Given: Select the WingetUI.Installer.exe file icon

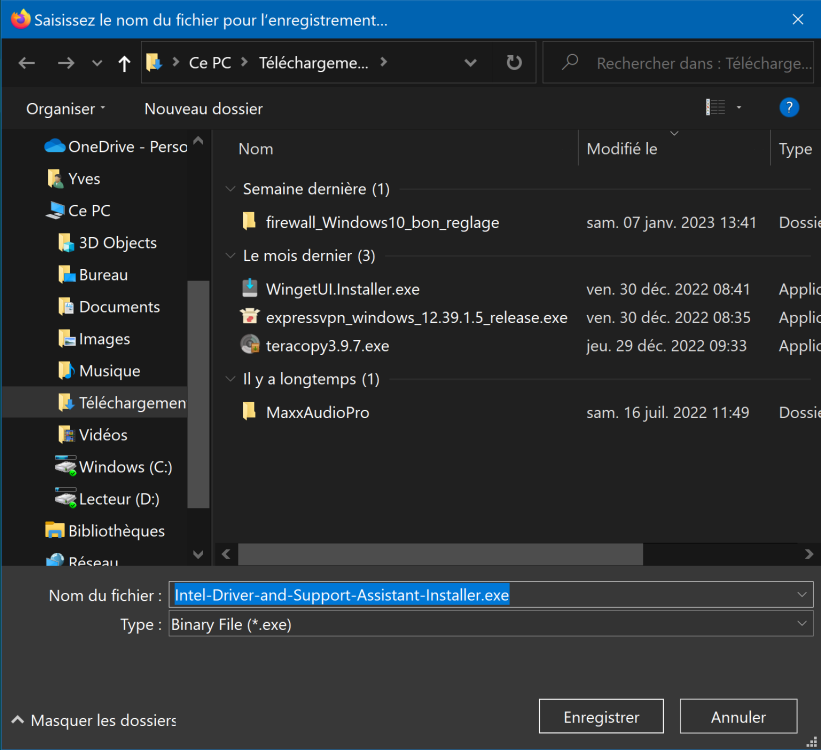Looking at the screenshot, I should click(250, 289).
